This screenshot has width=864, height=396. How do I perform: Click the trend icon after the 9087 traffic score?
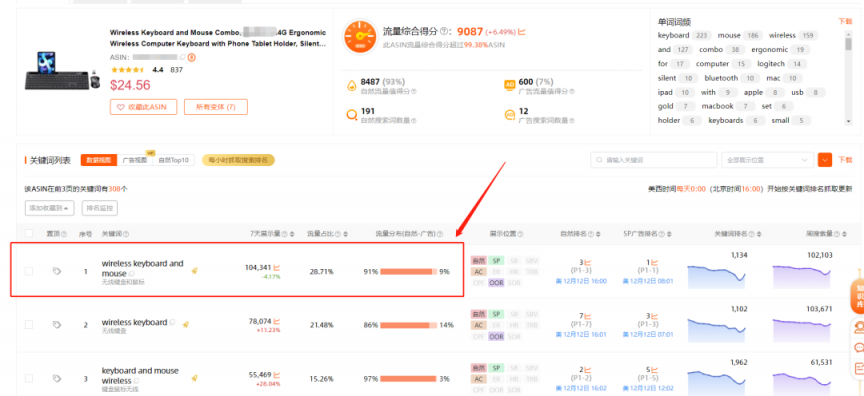pos(522,32)
